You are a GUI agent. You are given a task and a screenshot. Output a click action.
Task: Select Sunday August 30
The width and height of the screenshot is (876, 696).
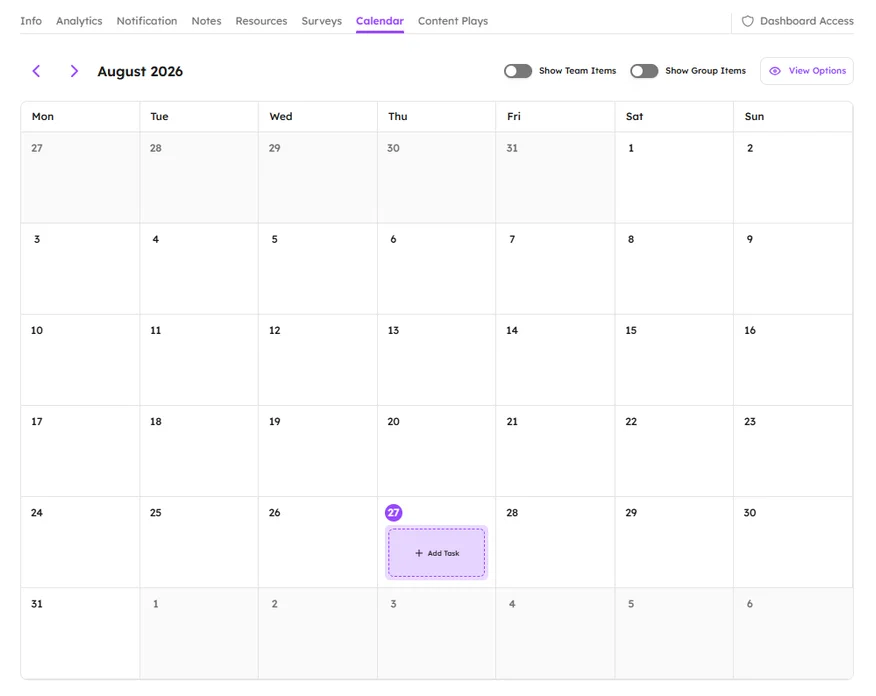pyautogui.click(x=793, y=542)
